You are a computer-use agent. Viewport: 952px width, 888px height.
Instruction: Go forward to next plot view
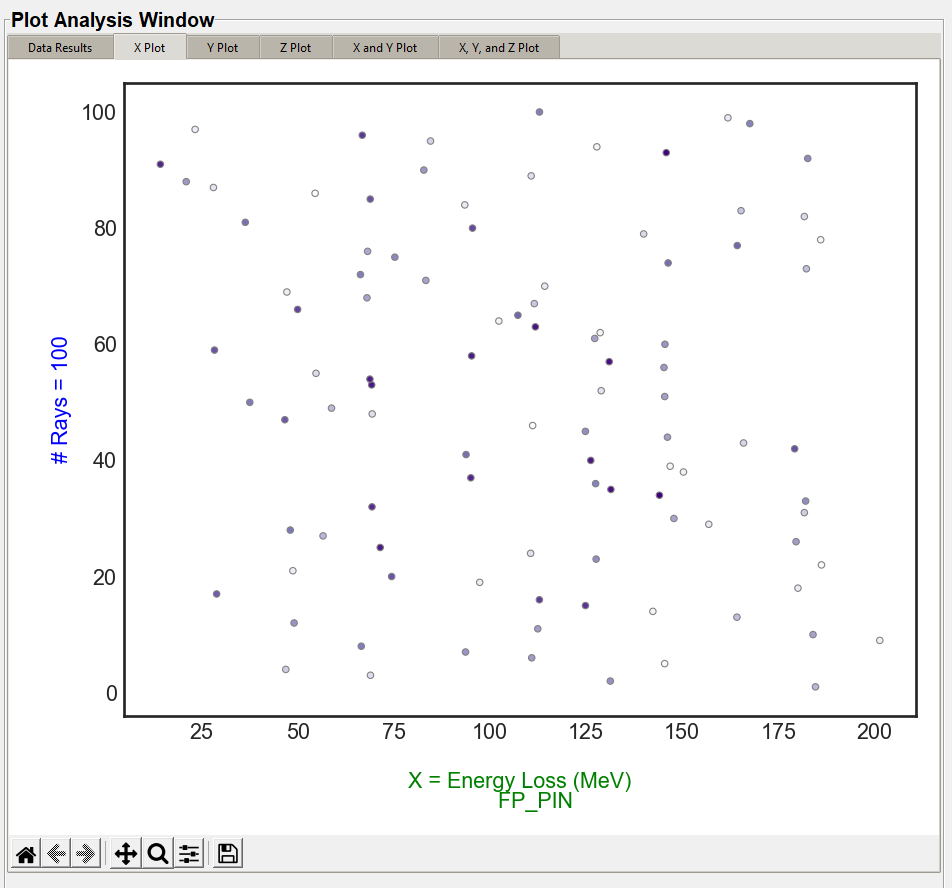click(86, 854)
